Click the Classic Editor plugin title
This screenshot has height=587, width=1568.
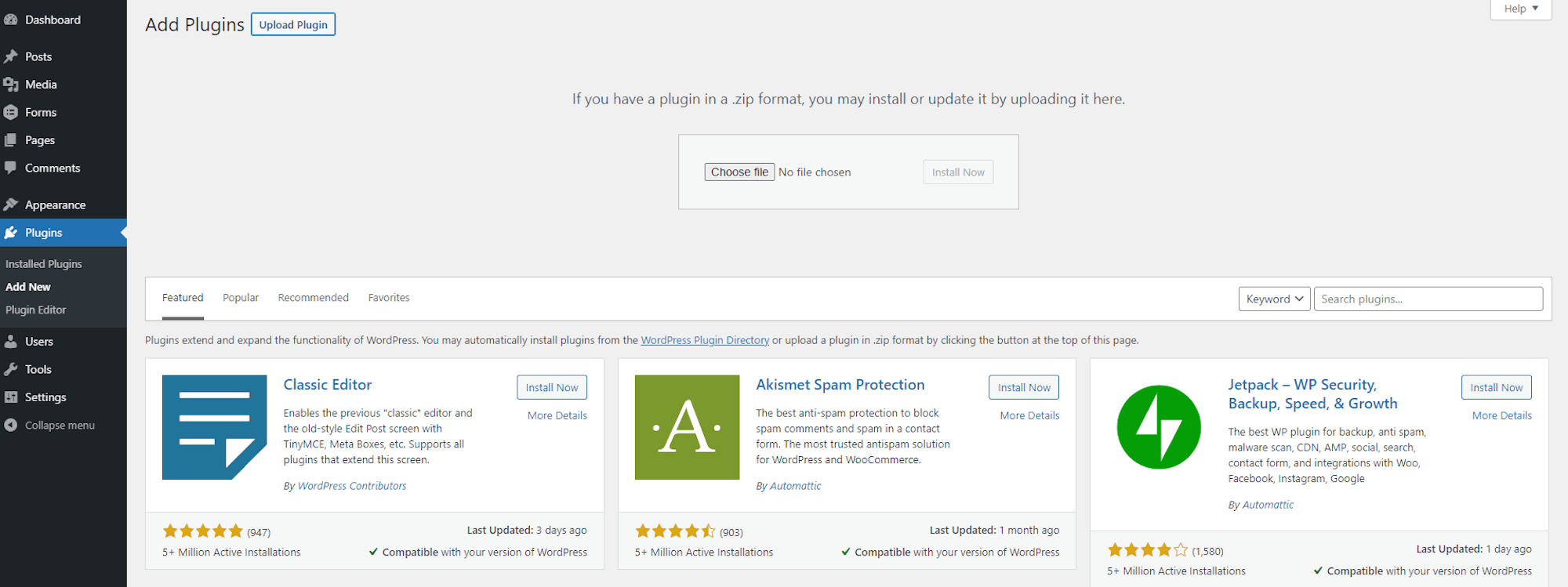(x=328, y=385)
